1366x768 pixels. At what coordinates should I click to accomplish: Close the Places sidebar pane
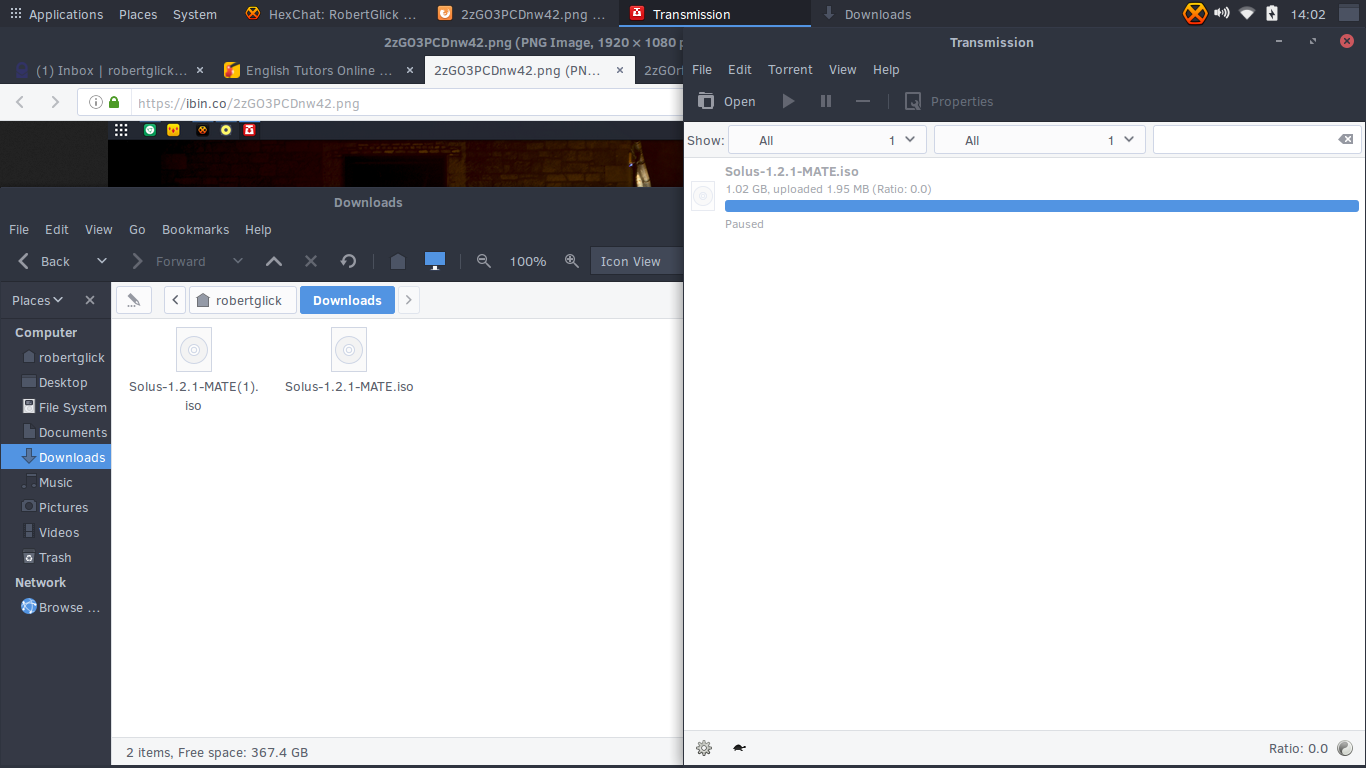90,300
